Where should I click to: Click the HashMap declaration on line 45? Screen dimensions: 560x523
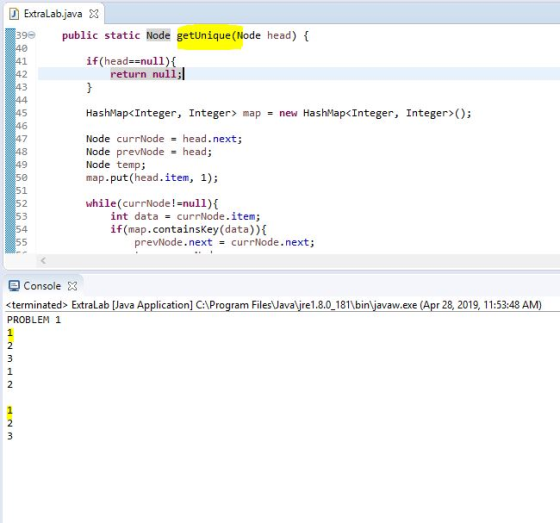point(279,113)
